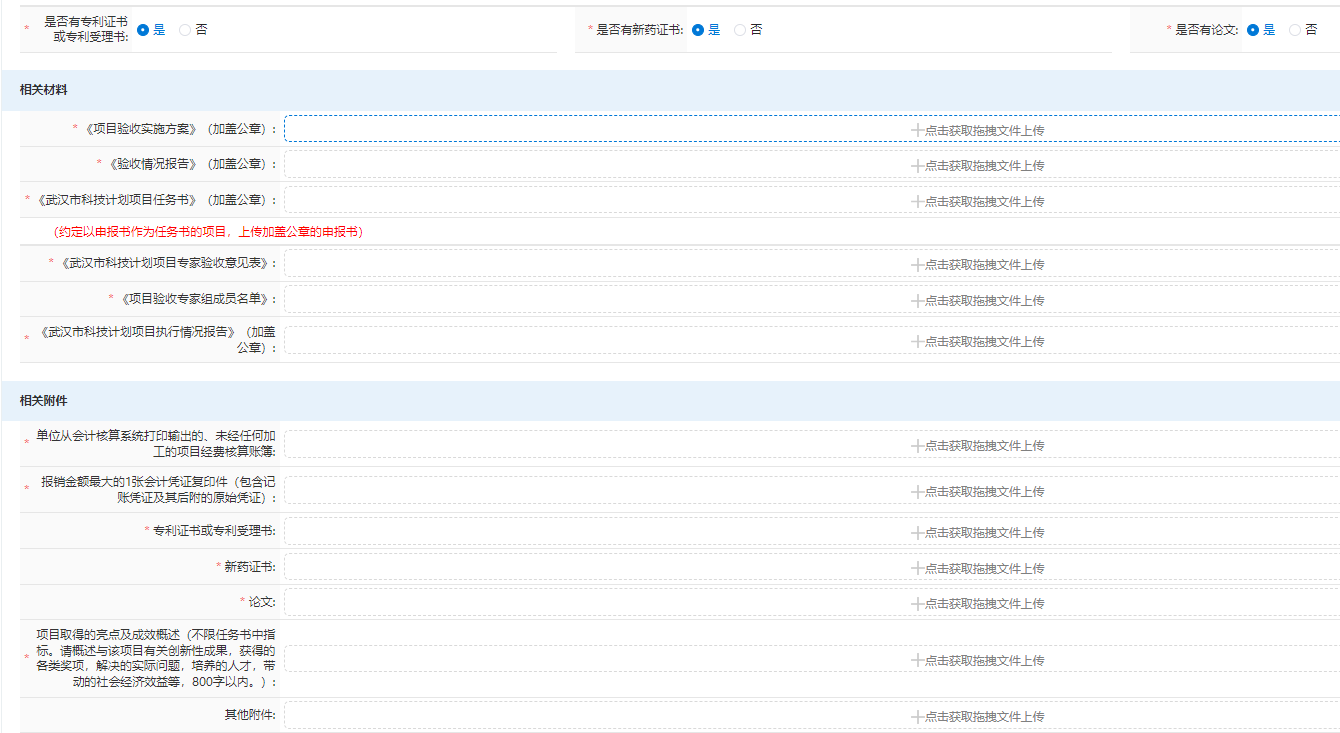Open upload area for 论文

[976, 603]
